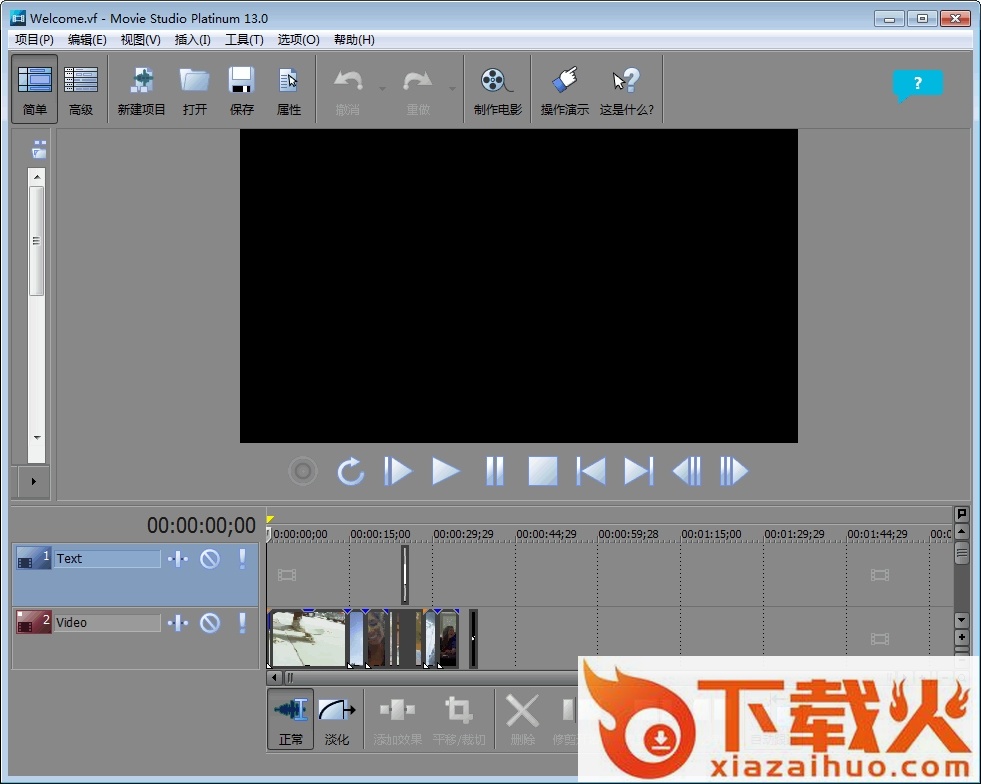
Task: Open the 选项(O) menu
Action: pos(298,39)
